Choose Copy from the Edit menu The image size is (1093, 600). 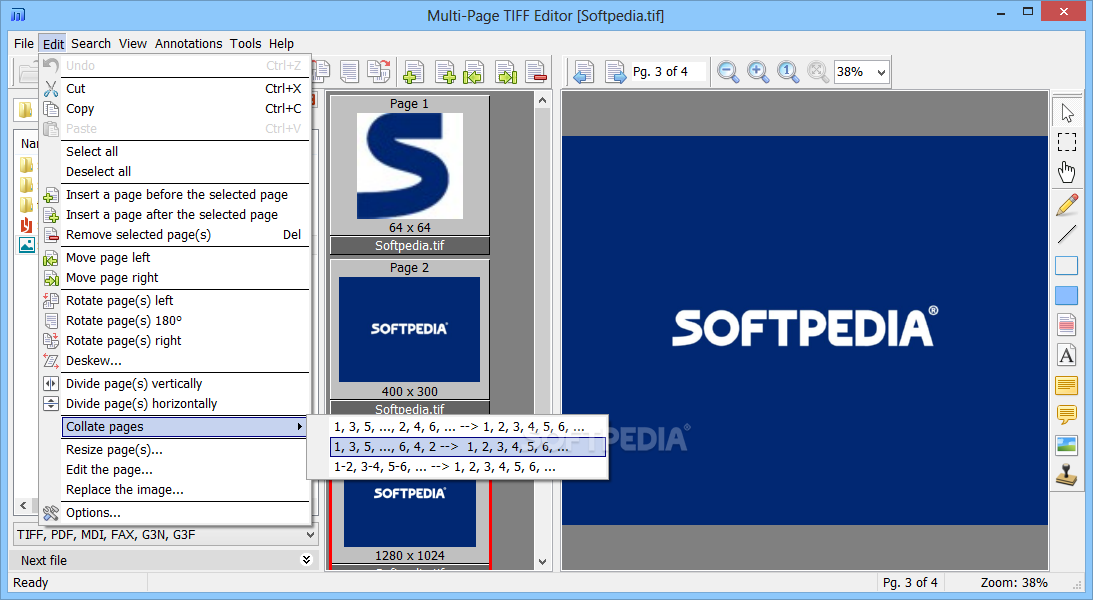[x=174, y=109]
